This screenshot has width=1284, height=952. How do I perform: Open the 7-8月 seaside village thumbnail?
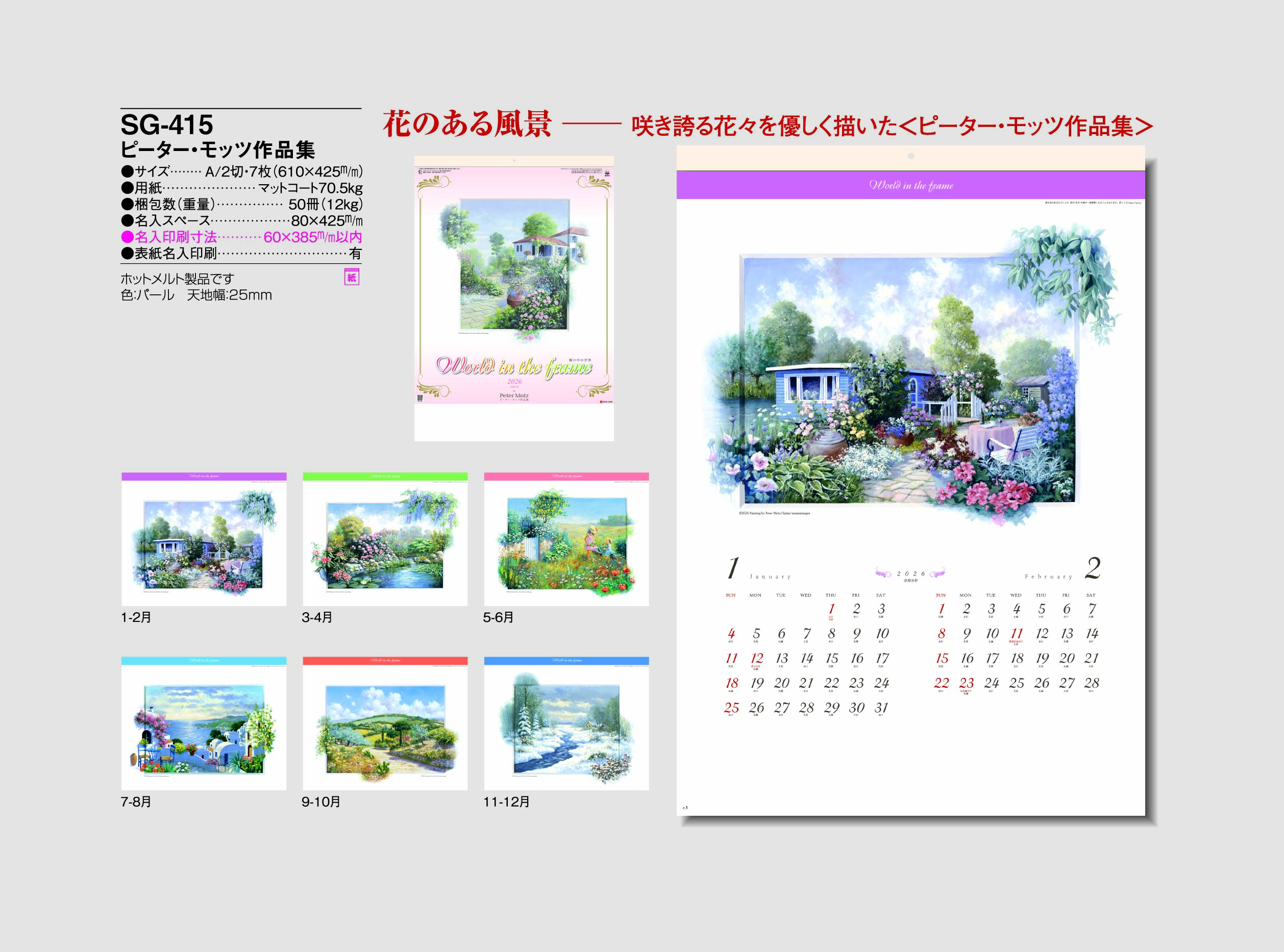[204, 724]
